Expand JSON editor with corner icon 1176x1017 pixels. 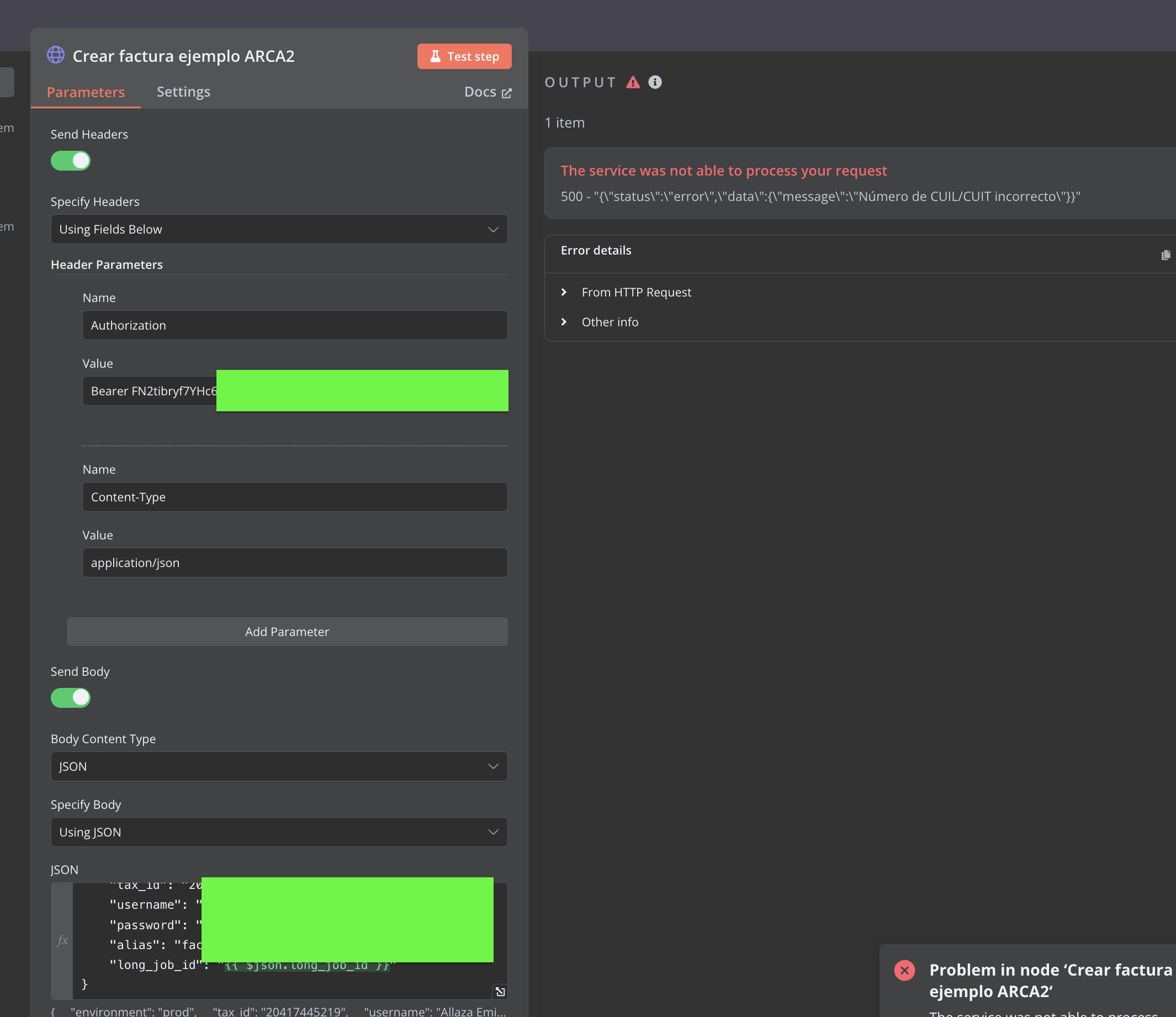pos(500,992)
